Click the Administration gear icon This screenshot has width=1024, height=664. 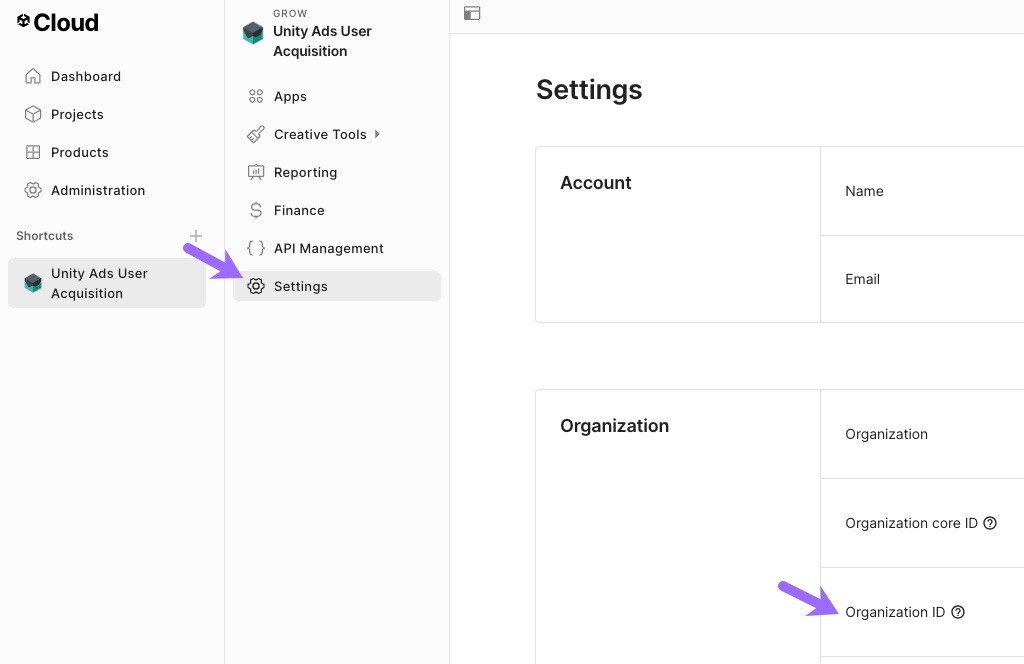(33, 190)
